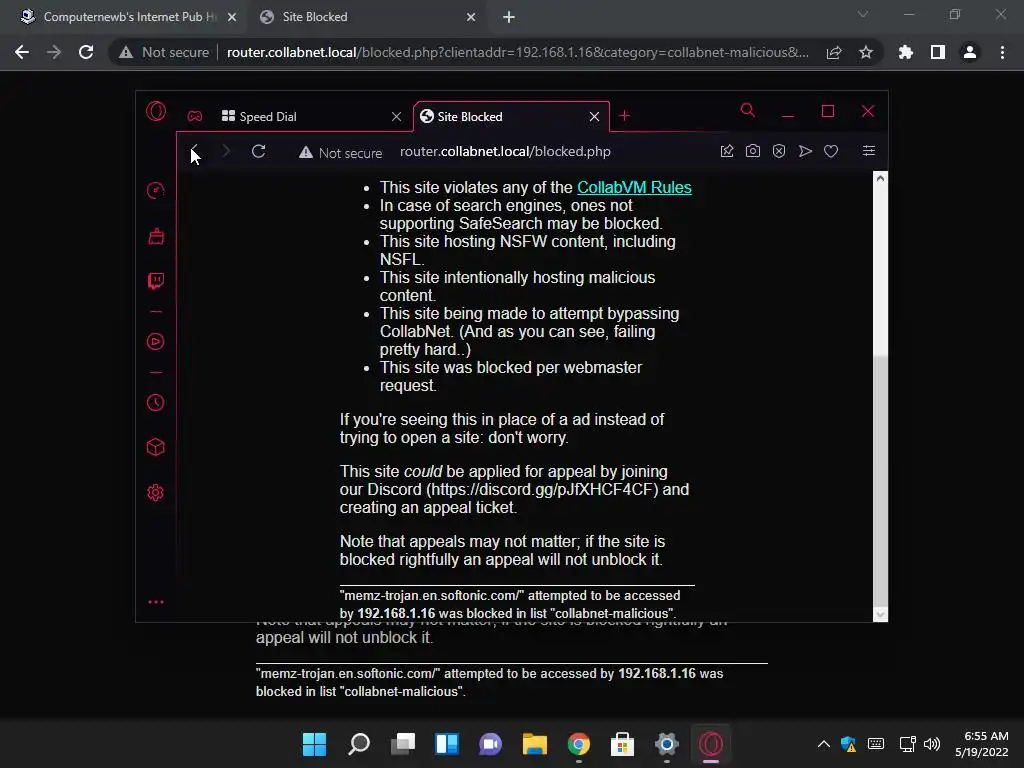This screenshot has height=768, width=1024.
Task: Click Opera's address bar URL
Action: 505,152
